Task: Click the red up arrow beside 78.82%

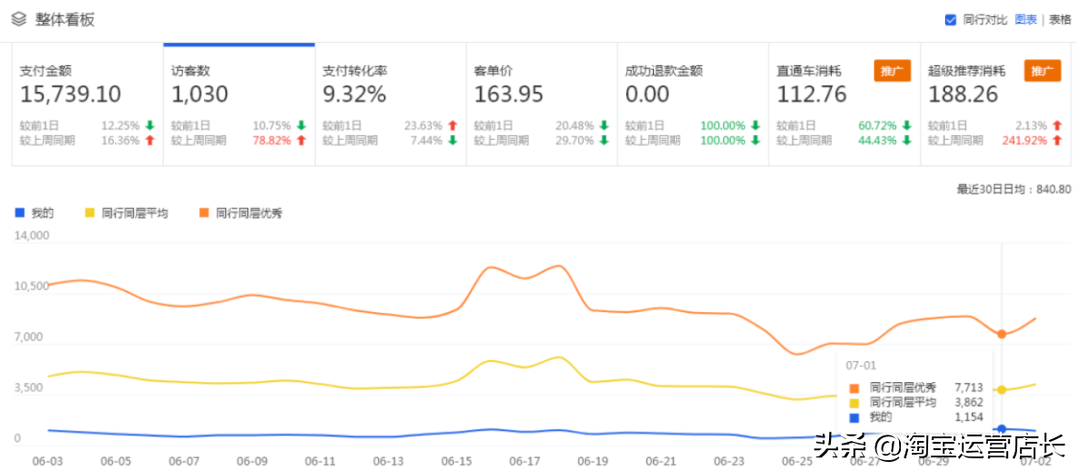Action: click(x=300, y=141)
